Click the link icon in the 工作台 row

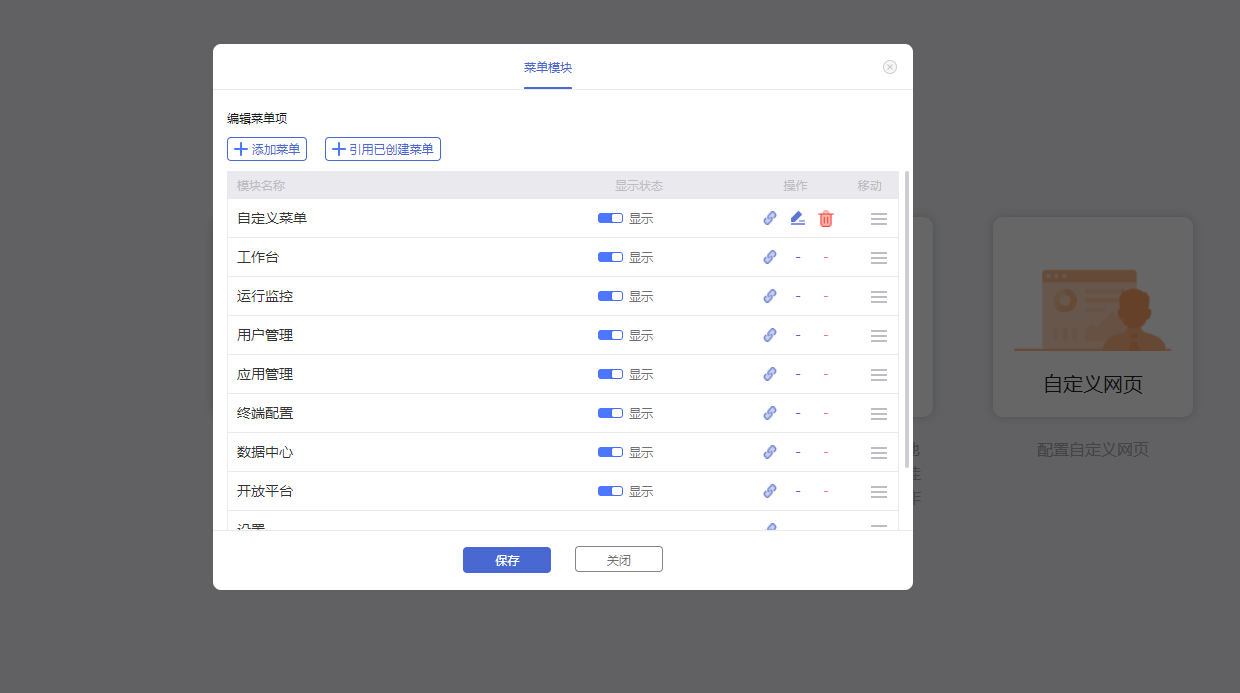pyautogui.click(x=770, y=257)
